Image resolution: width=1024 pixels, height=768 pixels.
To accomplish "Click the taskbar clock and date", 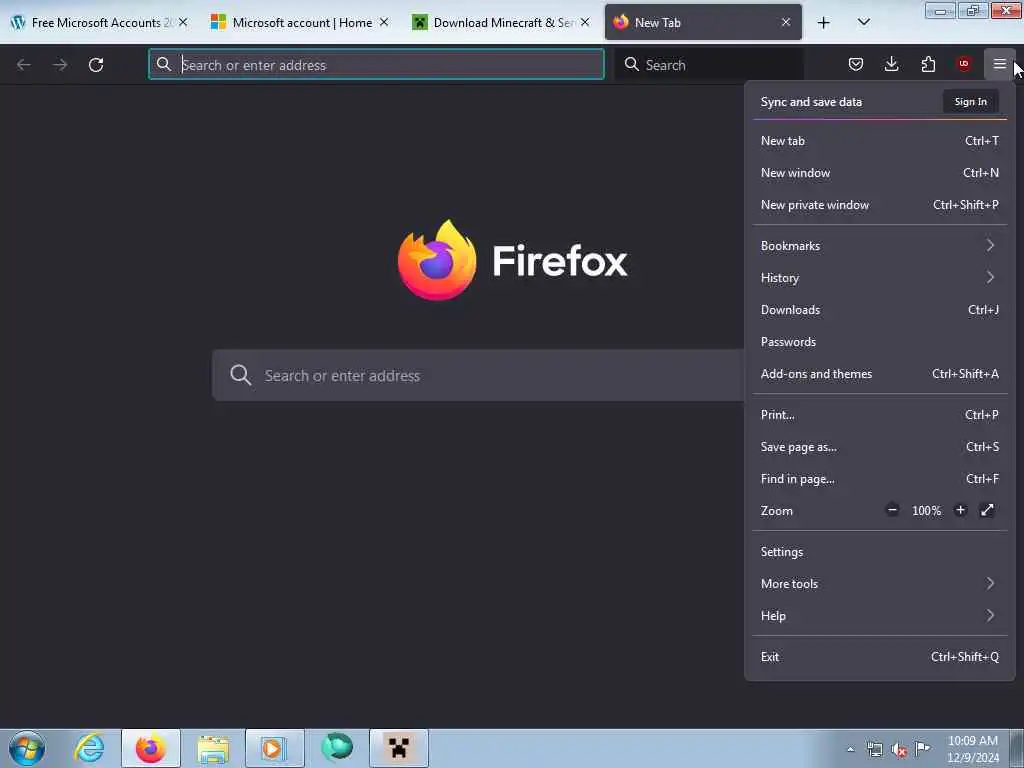I will [x=972, y=749].
